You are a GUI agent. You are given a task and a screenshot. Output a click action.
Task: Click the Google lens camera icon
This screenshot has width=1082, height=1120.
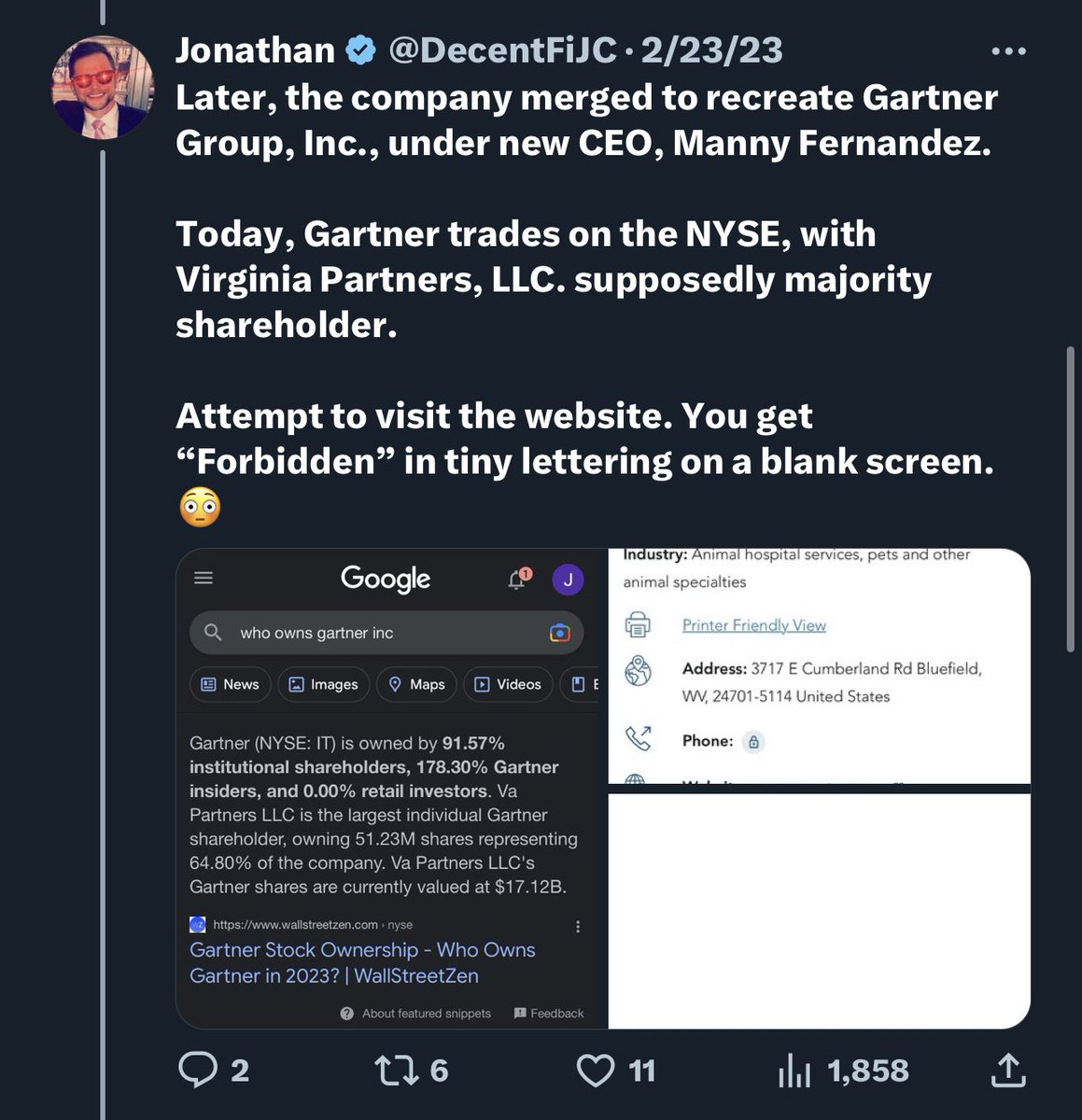[x=559, y=633]
